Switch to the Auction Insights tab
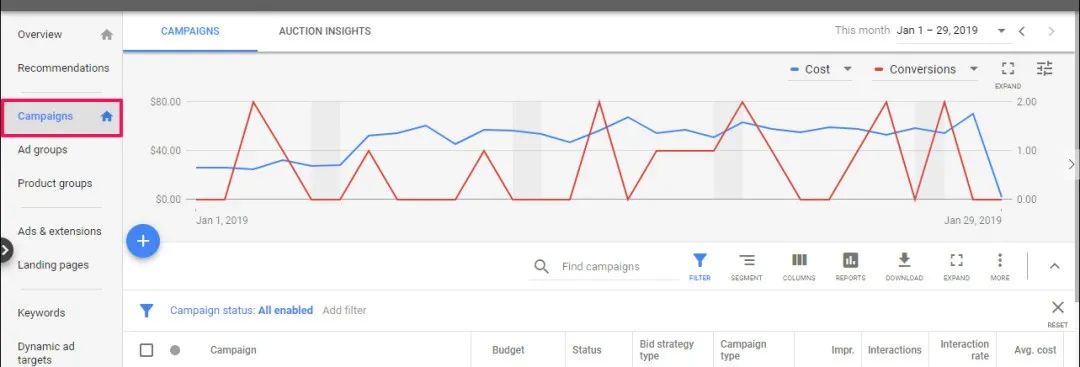Screen dimensions: 1080x367 coord(324,31)
